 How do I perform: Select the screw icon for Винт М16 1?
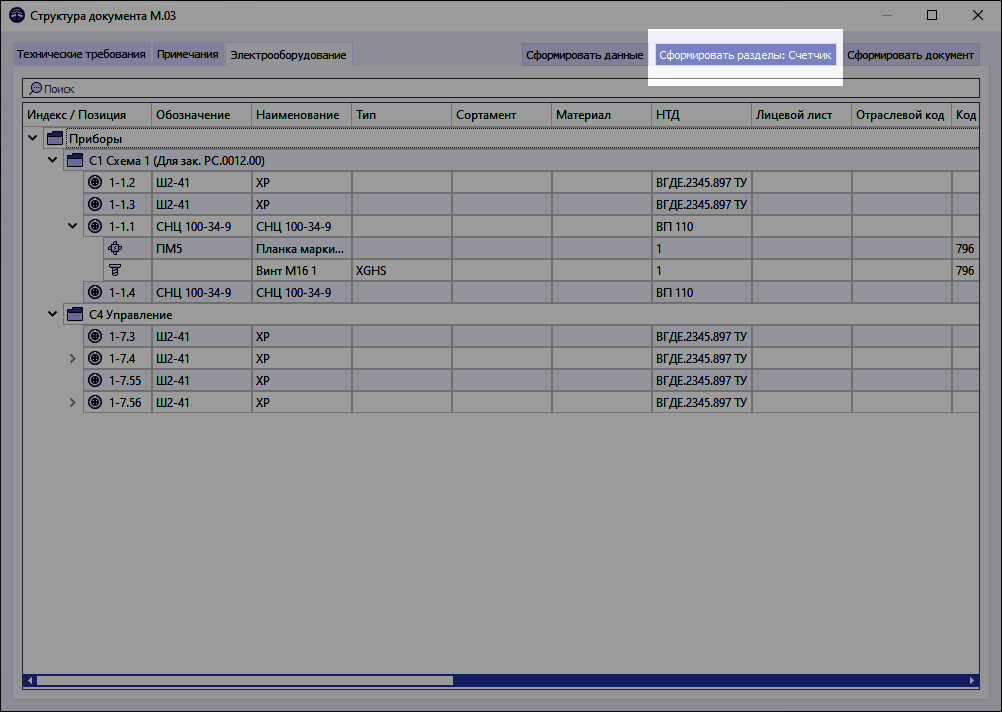pos(115,270)
